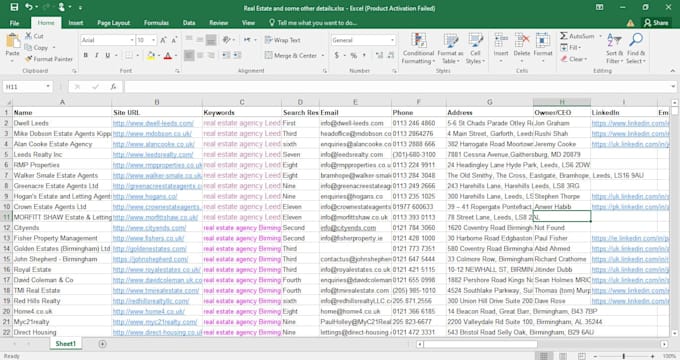The height and width of the screenshot is (360, 680).
Task: Click the Format Painter brush
Action: coord(29,59)
